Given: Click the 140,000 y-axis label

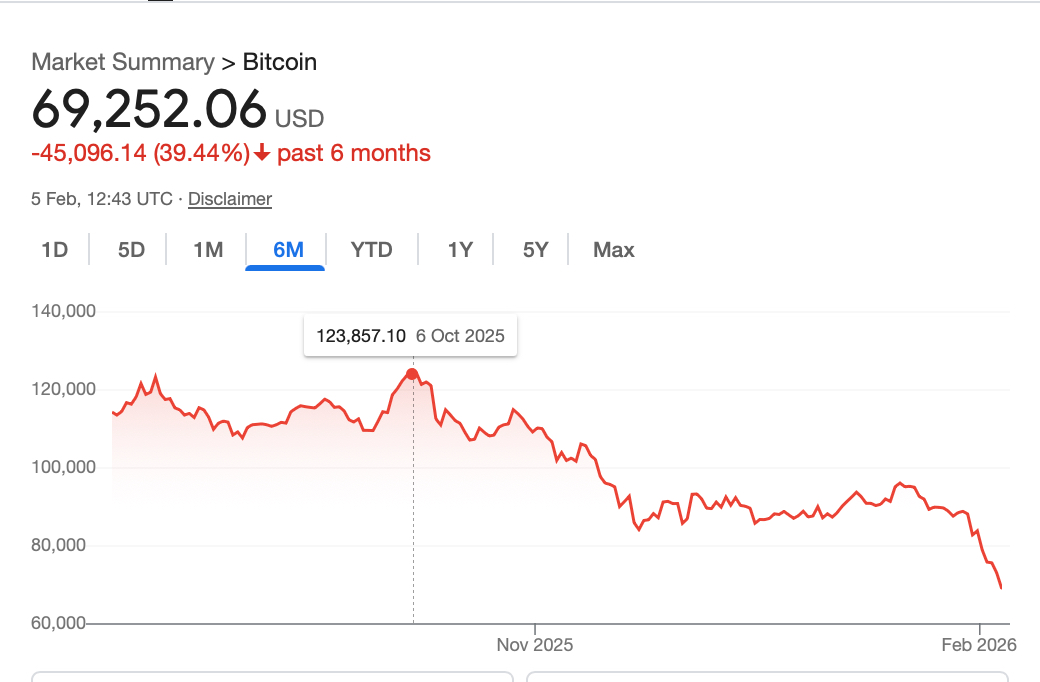Looking at the screenshot, I should click(x=64, y=311).
